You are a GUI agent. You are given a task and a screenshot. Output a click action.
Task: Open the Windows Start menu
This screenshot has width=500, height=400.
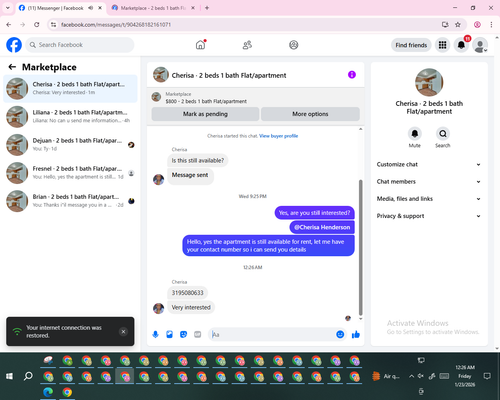(x=9, y=376)
